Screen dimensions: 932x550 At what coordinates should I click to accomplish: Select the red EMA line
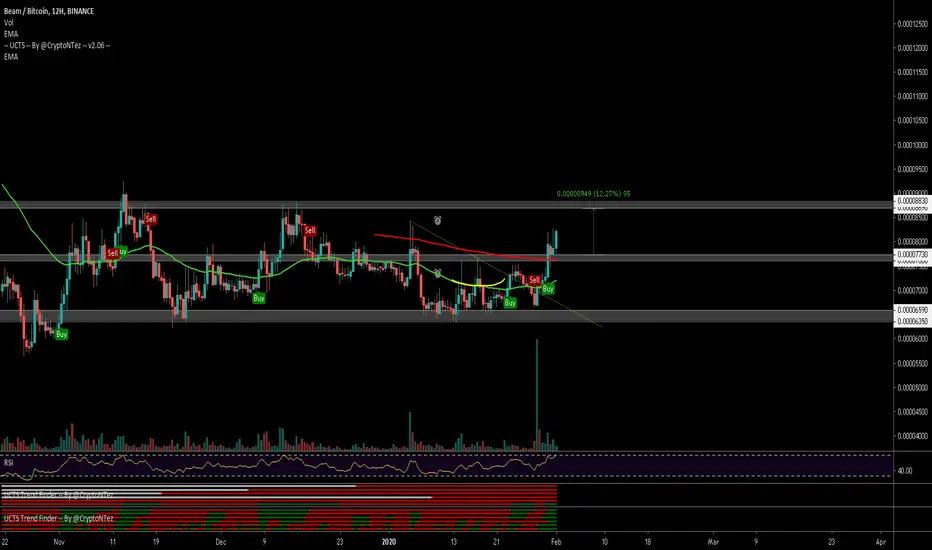click(464, 249)
